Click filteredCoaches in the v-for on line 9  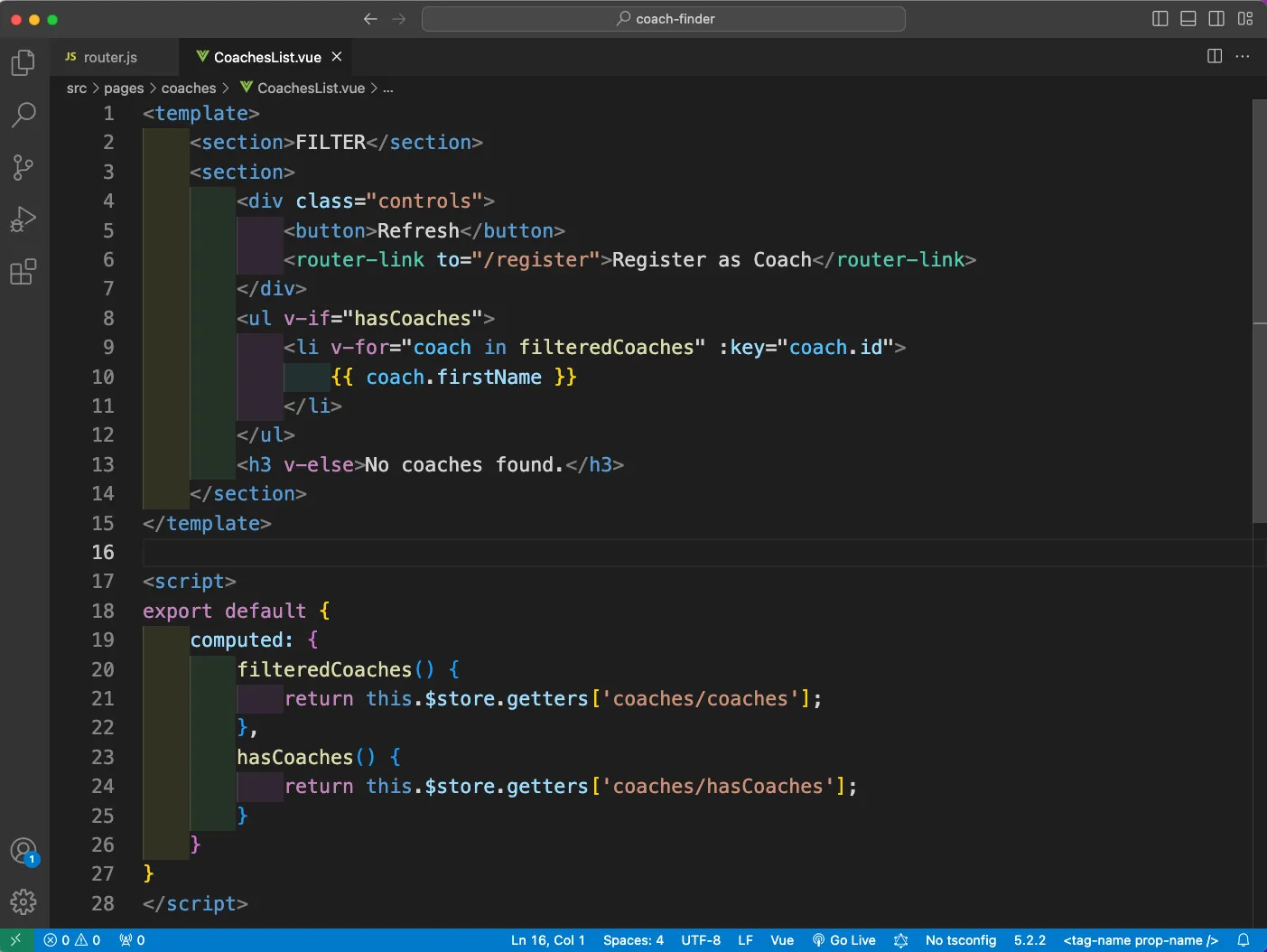pos(606,347)
